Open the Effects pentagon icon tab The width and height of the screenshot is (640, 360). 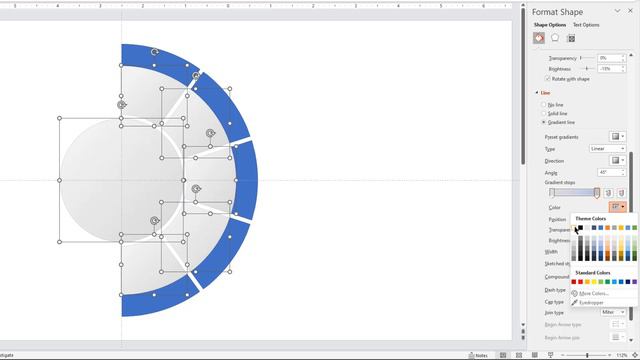click(x=555, y=38)
